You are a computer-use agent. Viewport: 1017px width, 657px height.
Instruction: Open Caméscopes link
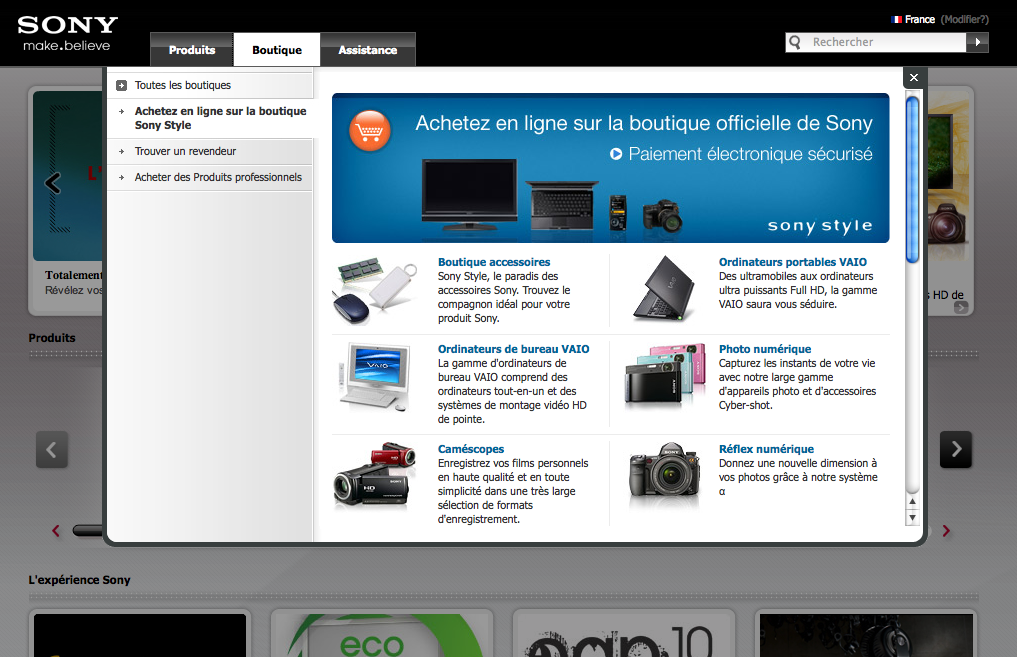[x=470, y=449]
